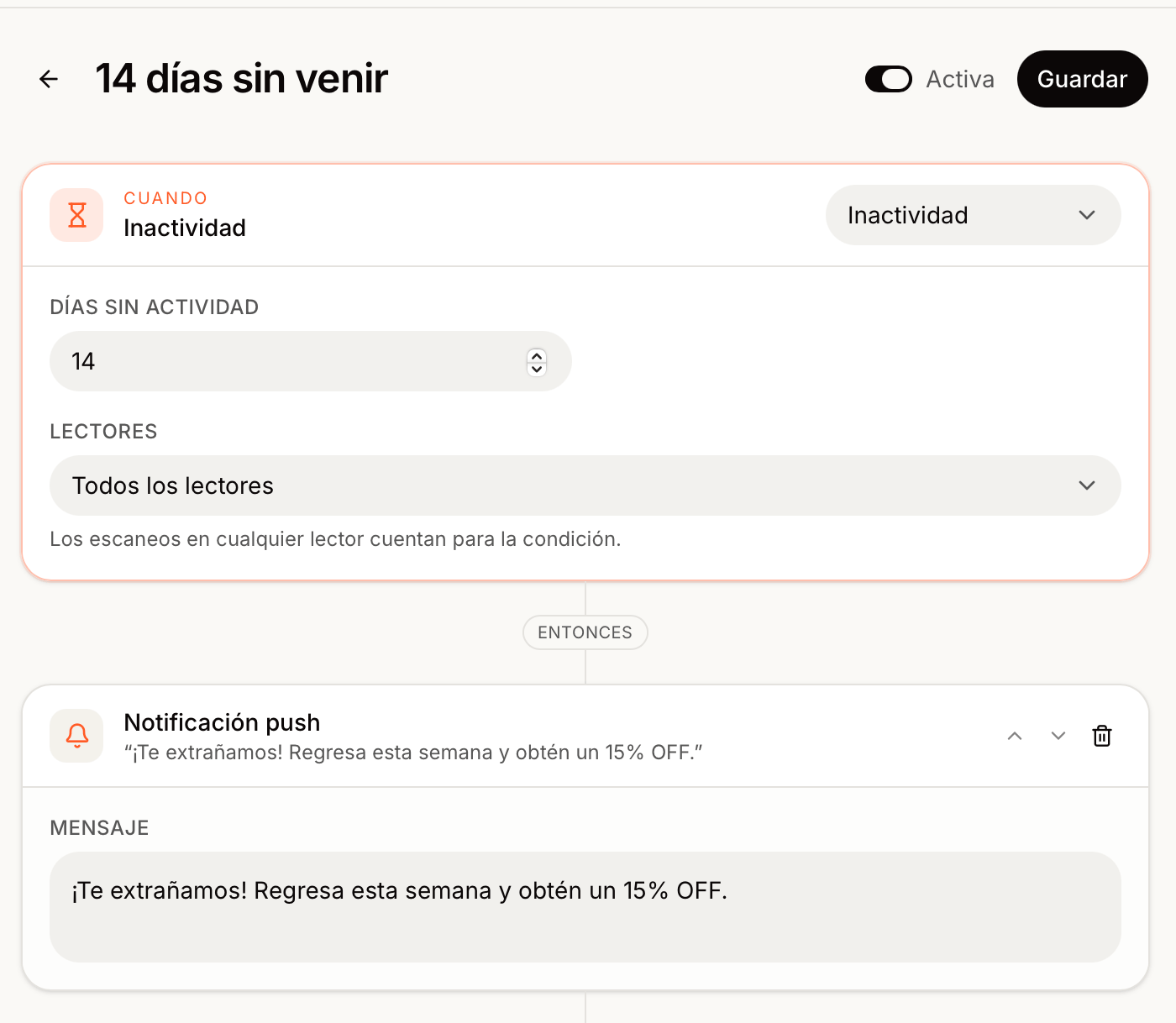
Task: Save automation with Guardar button
Action: pyautogui.click(x=1082, y=79)
